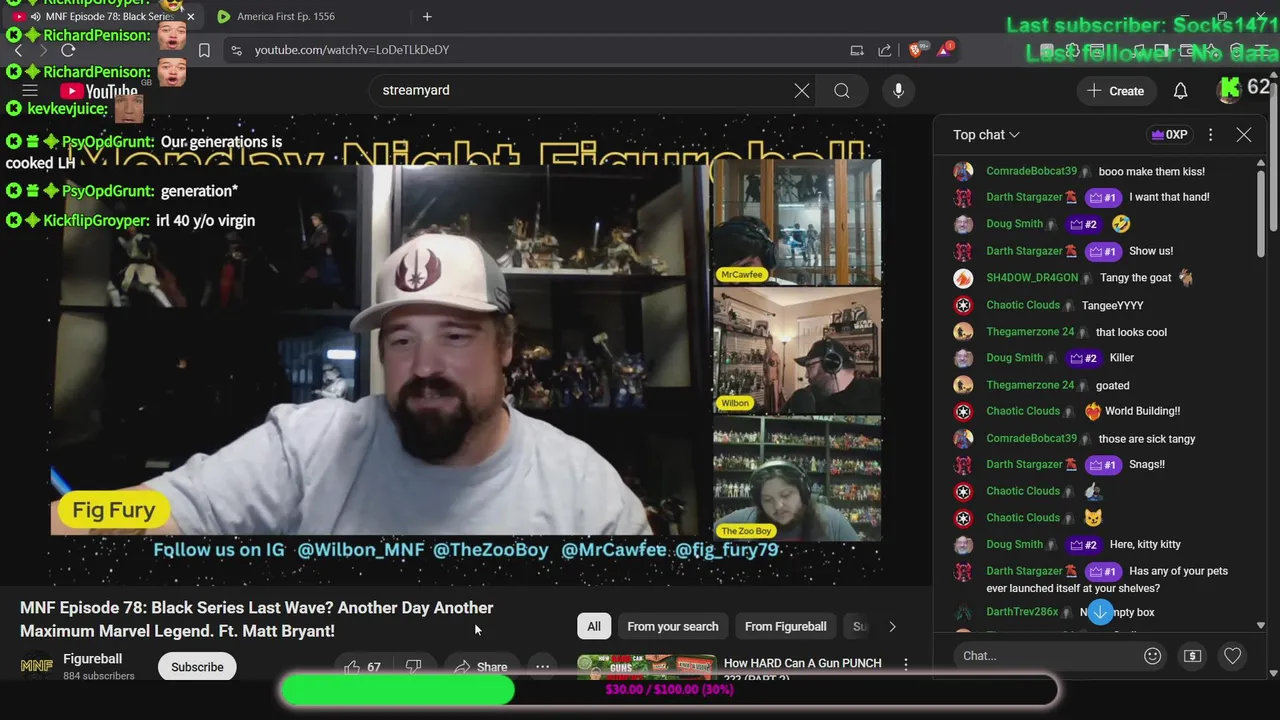
Task: Click the MNF channel avatar
Action: click(x=37, y=666)
